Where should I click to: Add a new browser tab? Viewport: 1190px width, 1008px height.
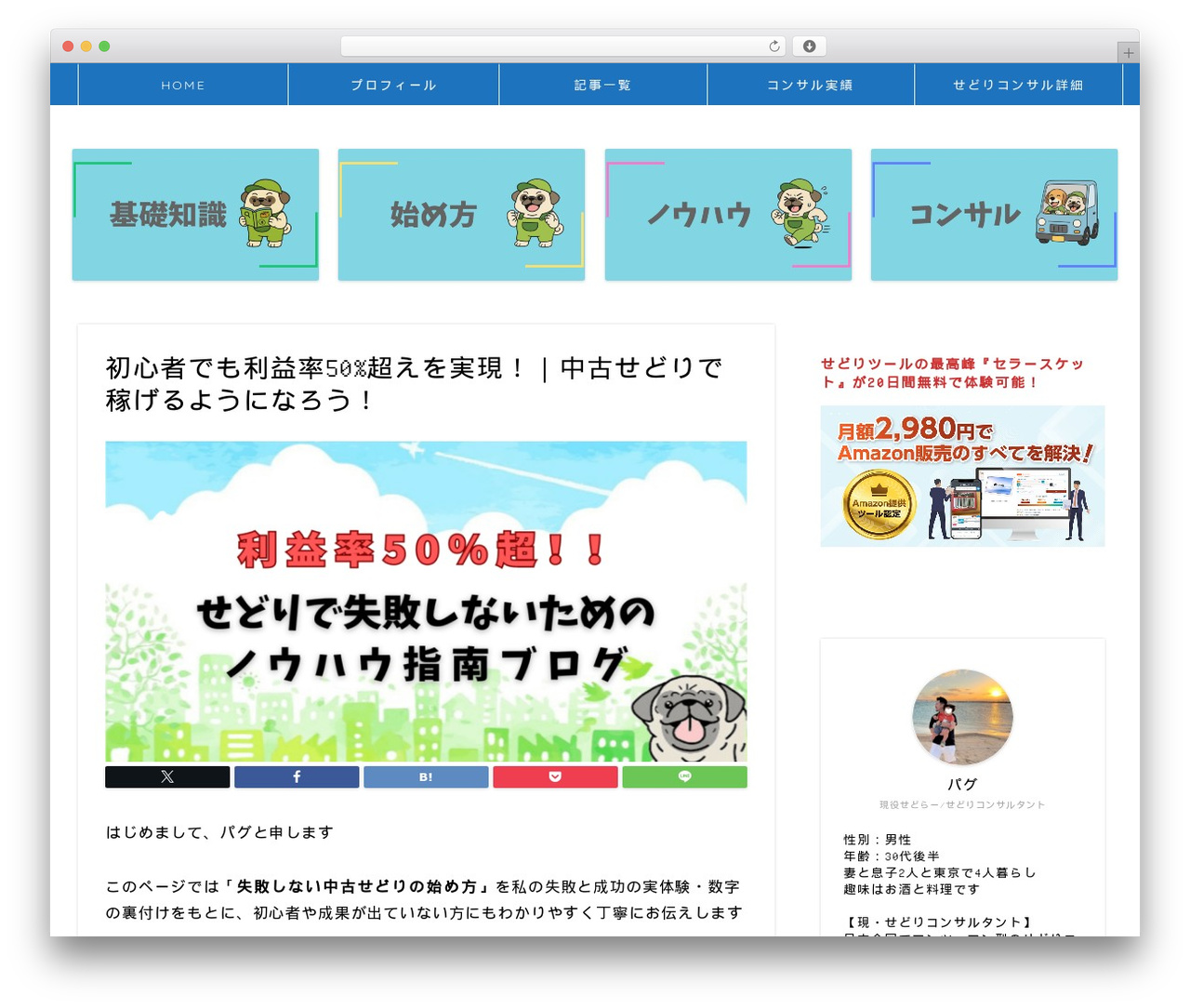pos(1128,53)
